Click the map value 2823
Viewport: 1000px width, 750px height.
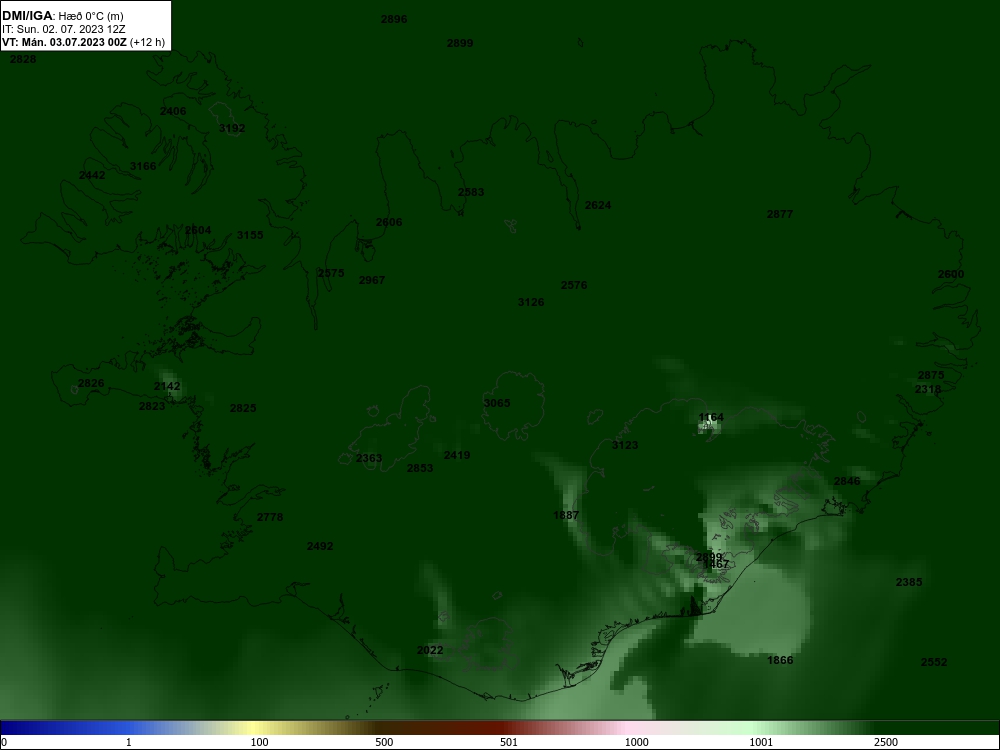[x=152, y=406]
